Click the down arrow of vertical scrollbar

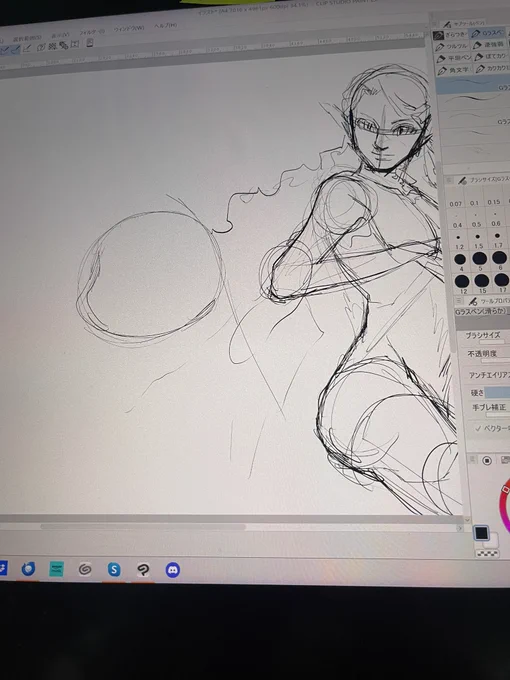tap(468, 520)
